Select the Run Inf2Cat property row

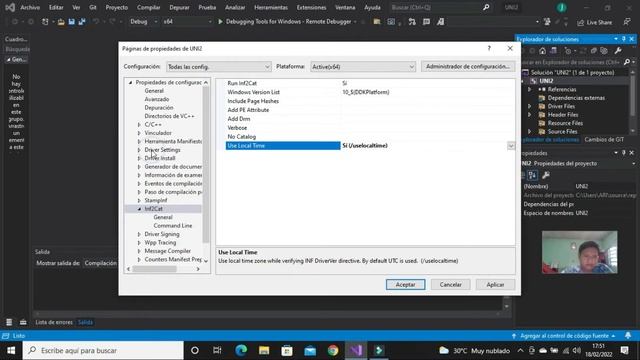tap(369, 83)
